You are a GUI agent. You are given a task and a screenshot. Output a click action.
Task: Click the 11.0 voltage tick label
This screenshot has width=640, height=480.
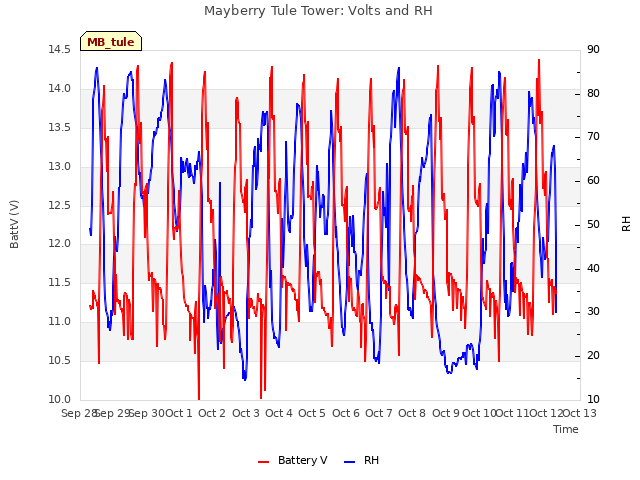[60, 322]
